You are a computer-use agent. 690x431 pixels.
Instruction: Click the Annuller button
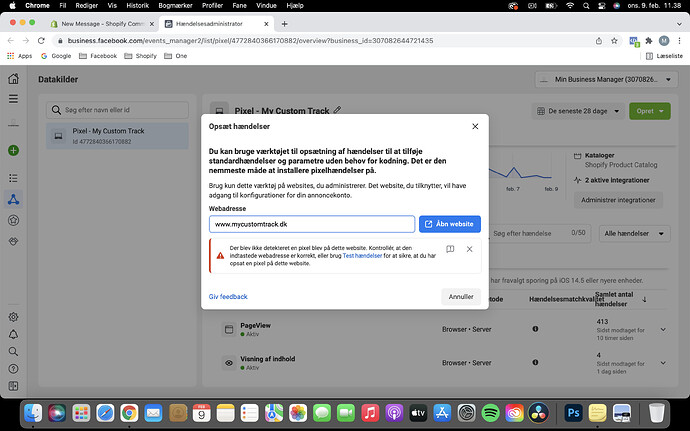[461, 297]
